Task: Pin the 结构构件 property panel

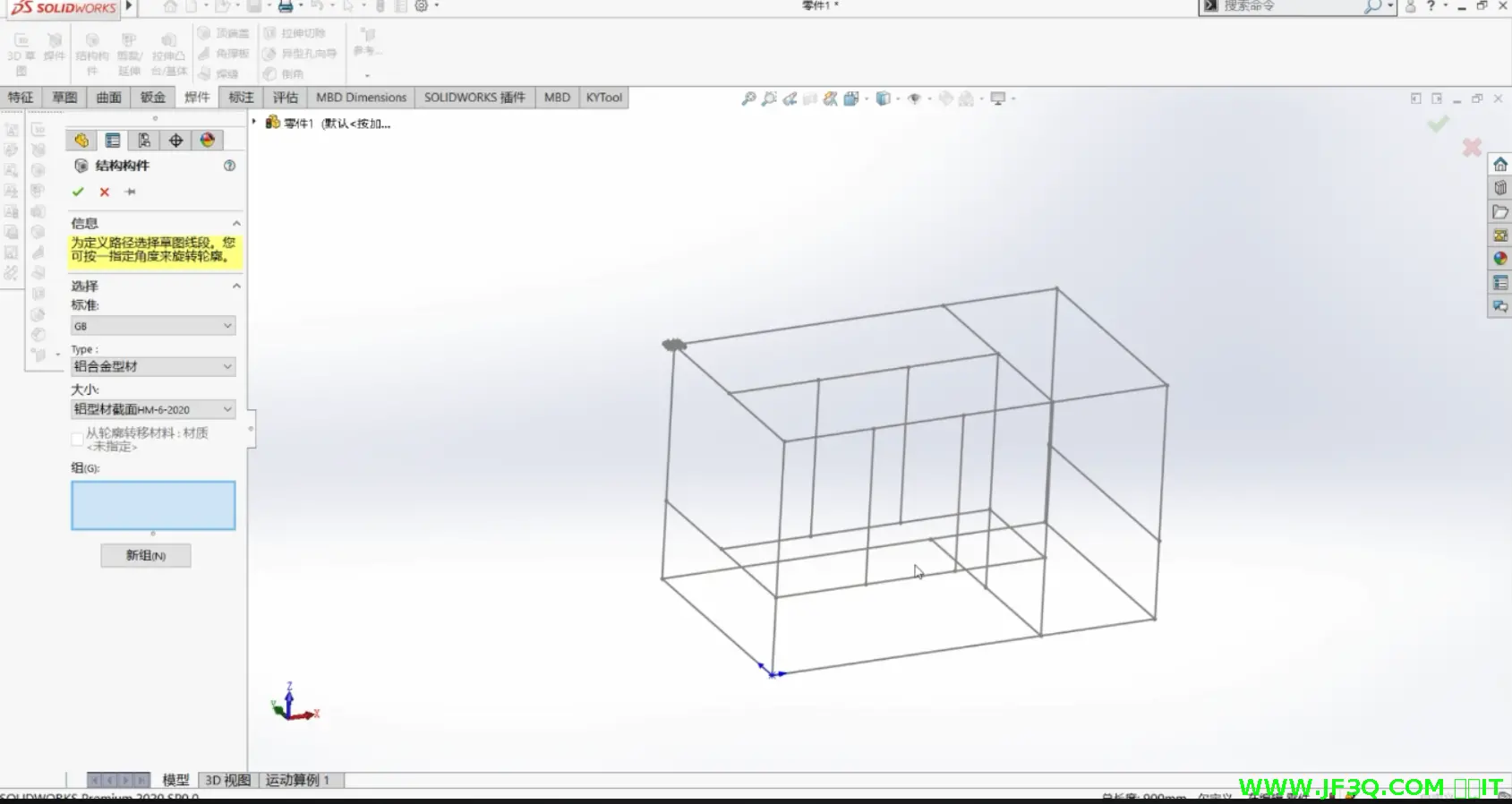Action: pyautogui.click(x=131, y=192)
